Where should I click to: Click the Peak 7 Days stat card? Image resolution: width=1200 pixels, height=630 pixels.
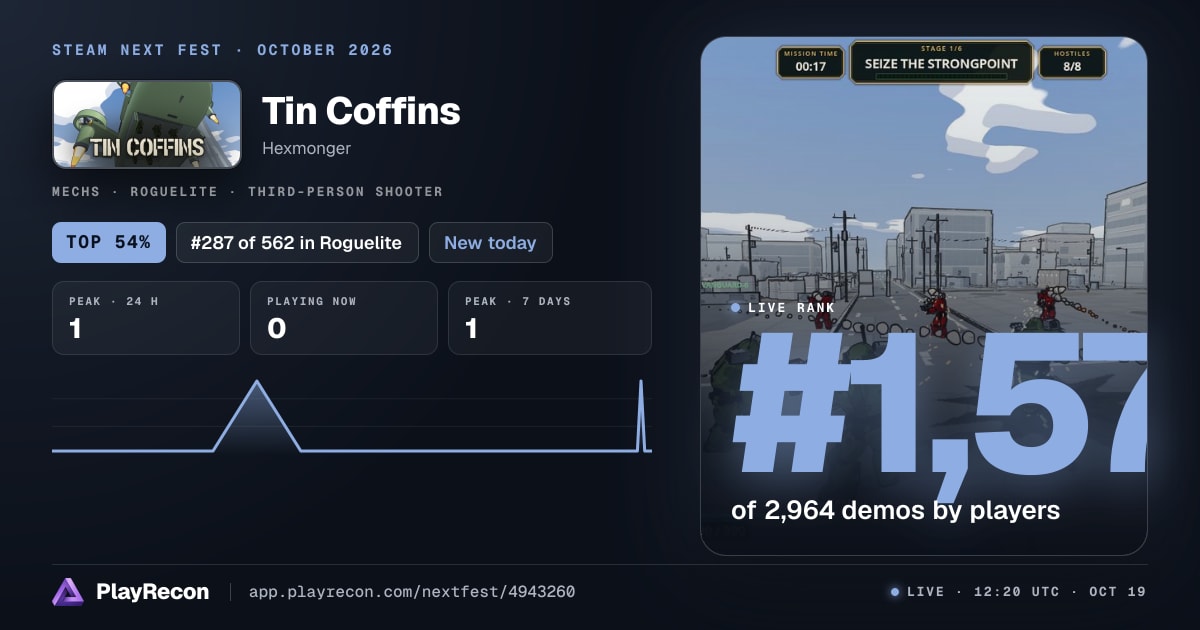tap(550, 318)
